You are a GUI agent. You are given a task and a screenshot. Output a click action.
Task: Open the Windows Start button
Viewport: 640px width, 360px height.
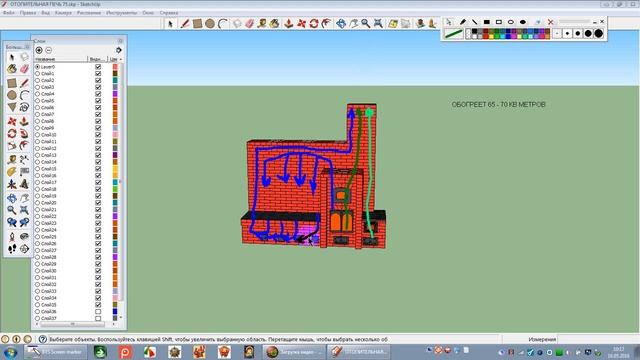click(10, 352)
